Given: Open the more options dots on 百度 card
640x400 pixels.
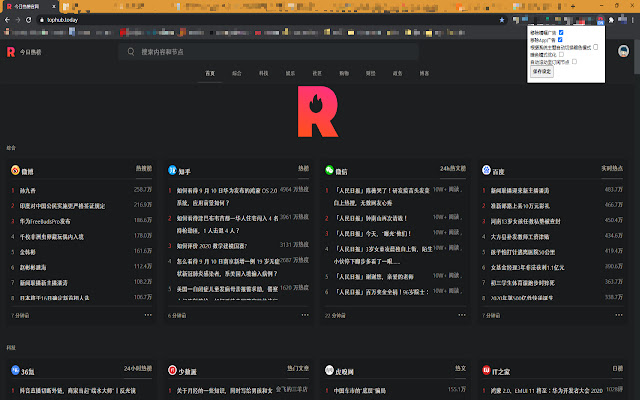Looking at the screenshot, I should pos(619,315).
